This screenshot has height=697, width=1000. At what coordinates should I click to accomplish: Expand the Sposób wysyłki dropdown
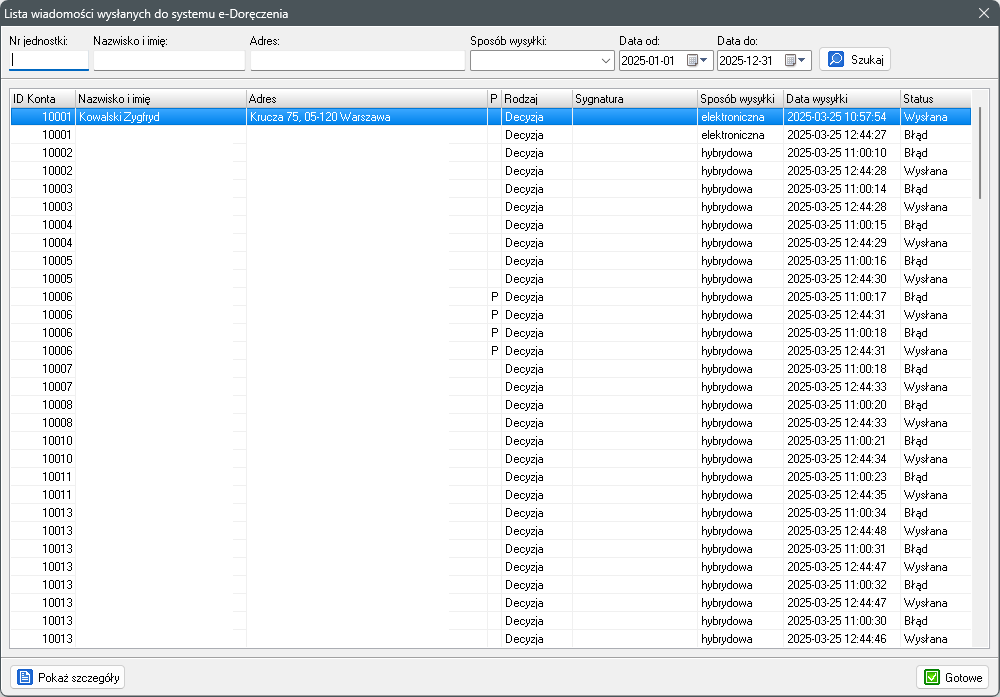pos(607,61)
